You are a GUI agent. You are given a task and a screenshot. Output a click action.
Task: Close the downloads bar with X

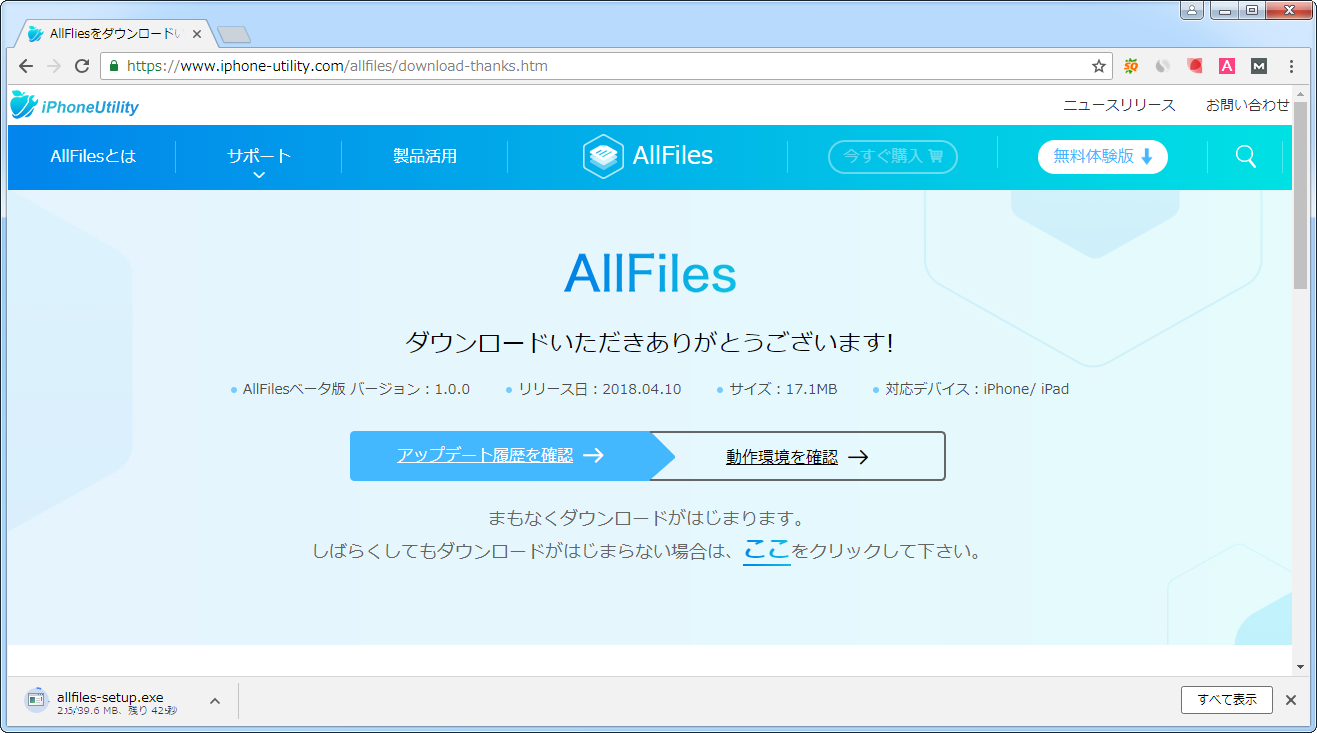click(x=1291, y=700)
